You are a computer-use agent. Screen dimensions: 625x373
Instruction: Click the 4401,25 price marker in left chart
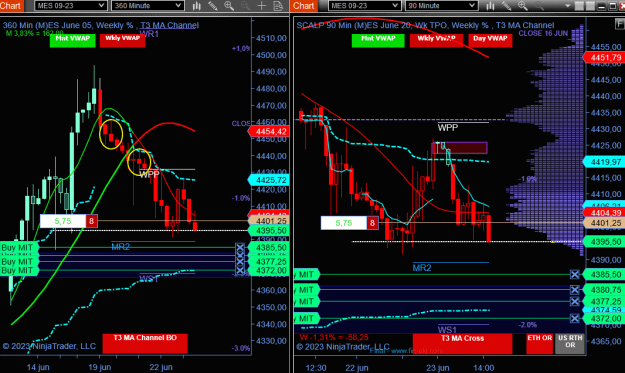point(269,221)
